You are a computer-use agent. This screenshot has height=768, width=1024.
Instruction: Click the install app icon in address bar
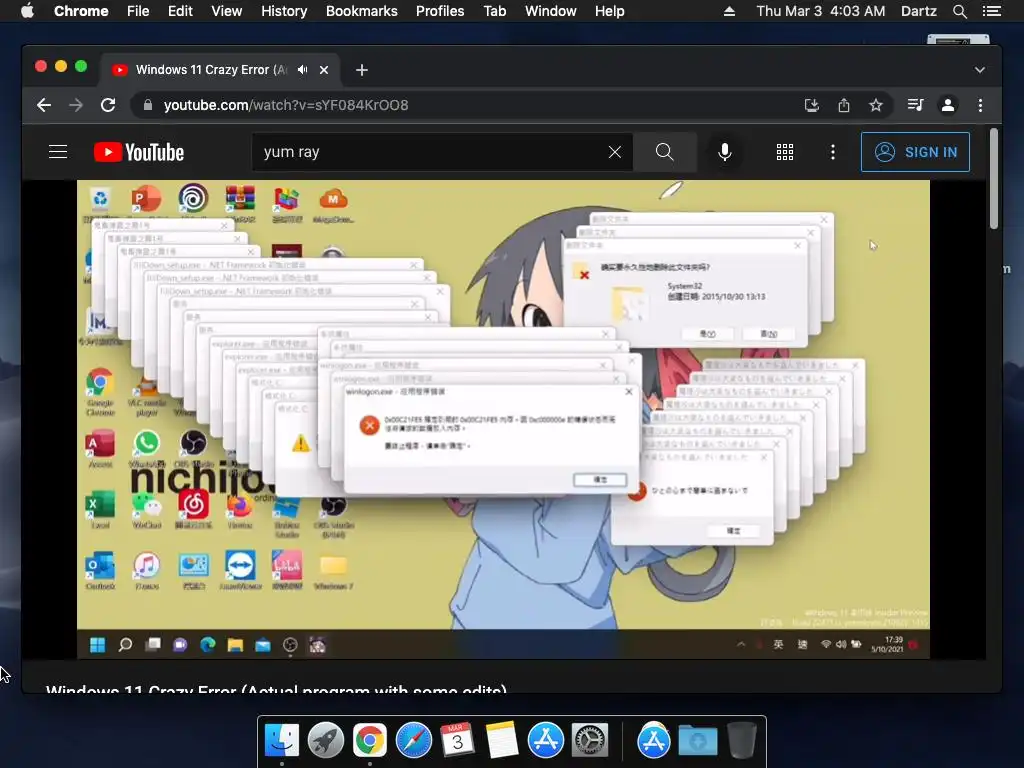tap(812, 105)
